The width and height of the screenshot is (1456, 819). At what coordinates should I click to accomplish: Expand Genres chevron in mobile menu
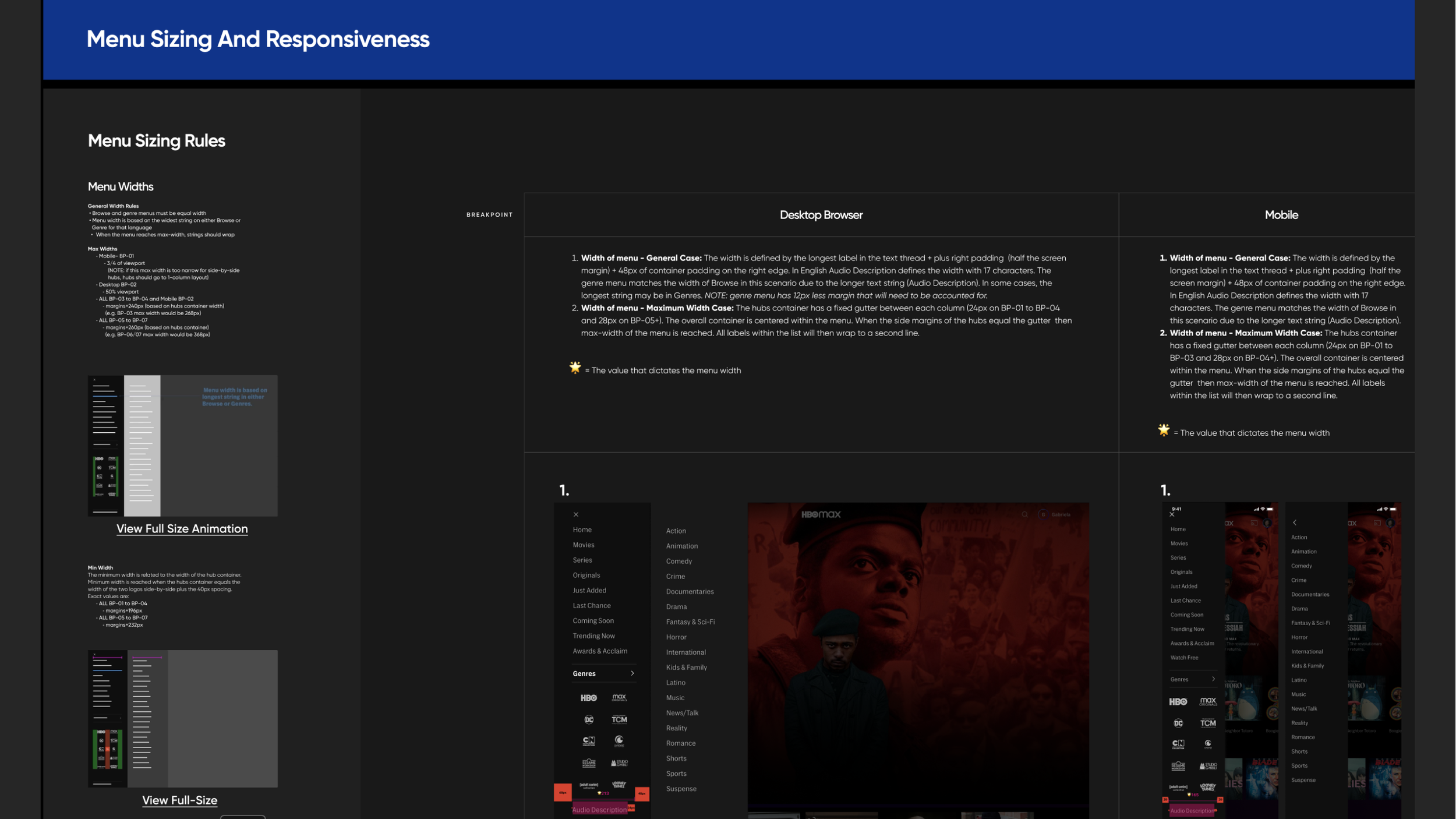[x=1214, y=679]
